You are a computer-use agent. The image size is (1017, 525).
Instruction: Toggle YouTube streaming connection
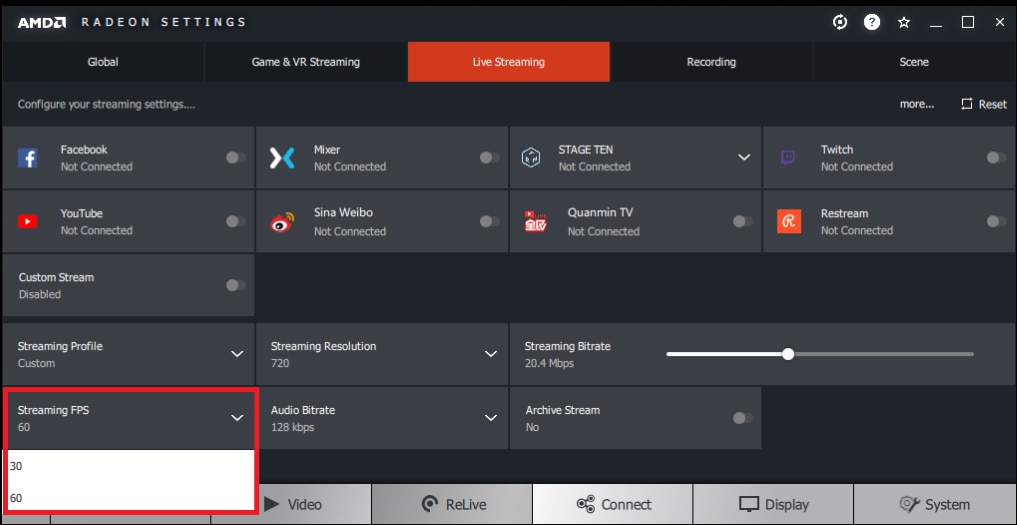pyautogui.click(x=236, y=221)
